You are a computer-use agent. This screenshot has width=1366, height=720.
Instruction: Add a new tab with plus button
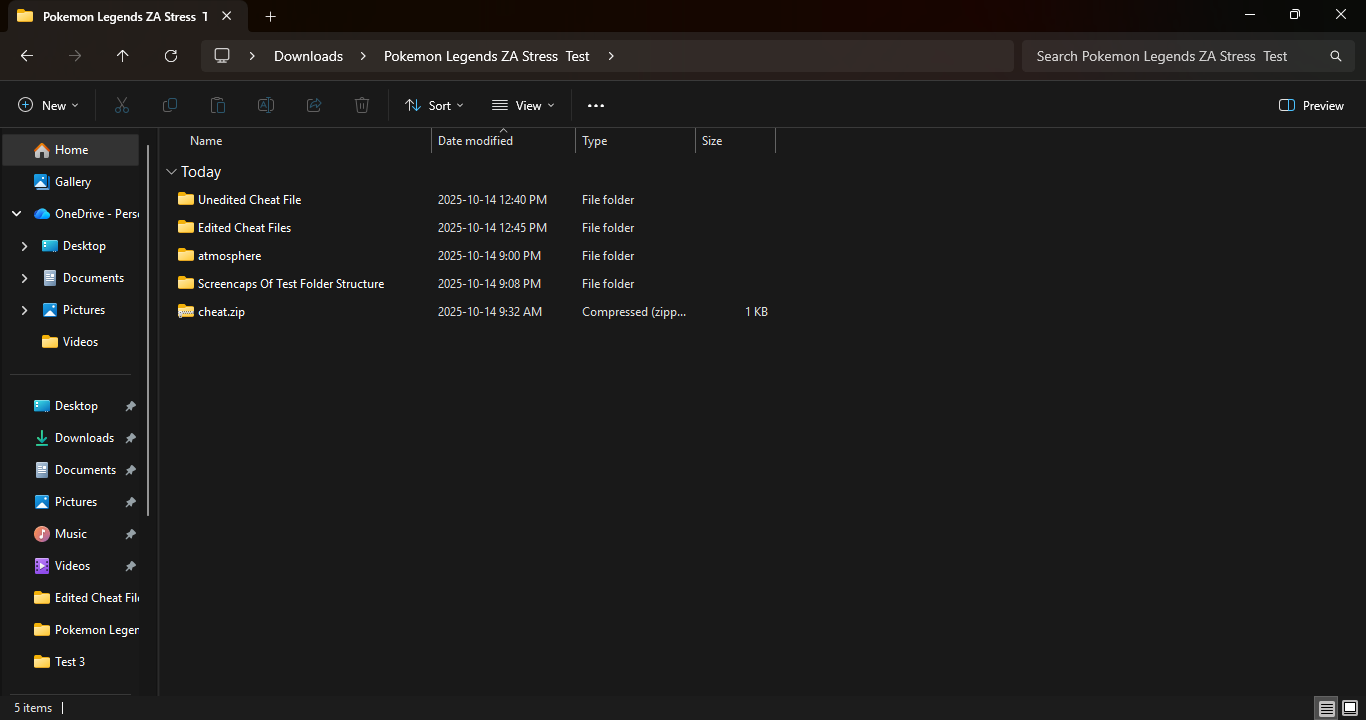click(x=270, y=16)
